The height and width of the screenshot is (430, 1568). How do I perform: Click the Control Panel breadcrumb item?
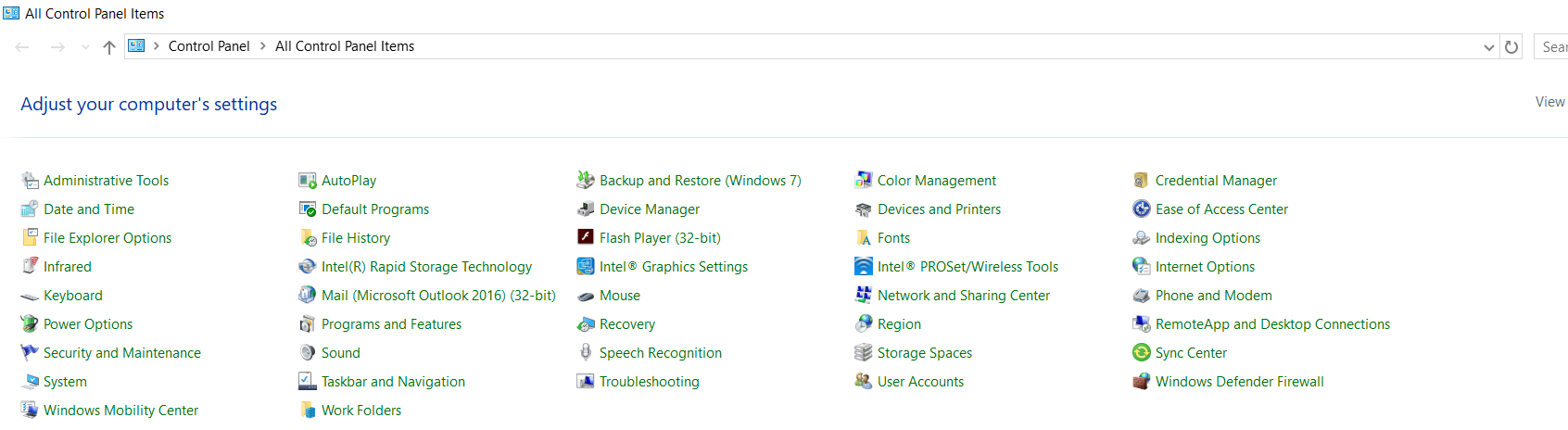tap(209, 46)
